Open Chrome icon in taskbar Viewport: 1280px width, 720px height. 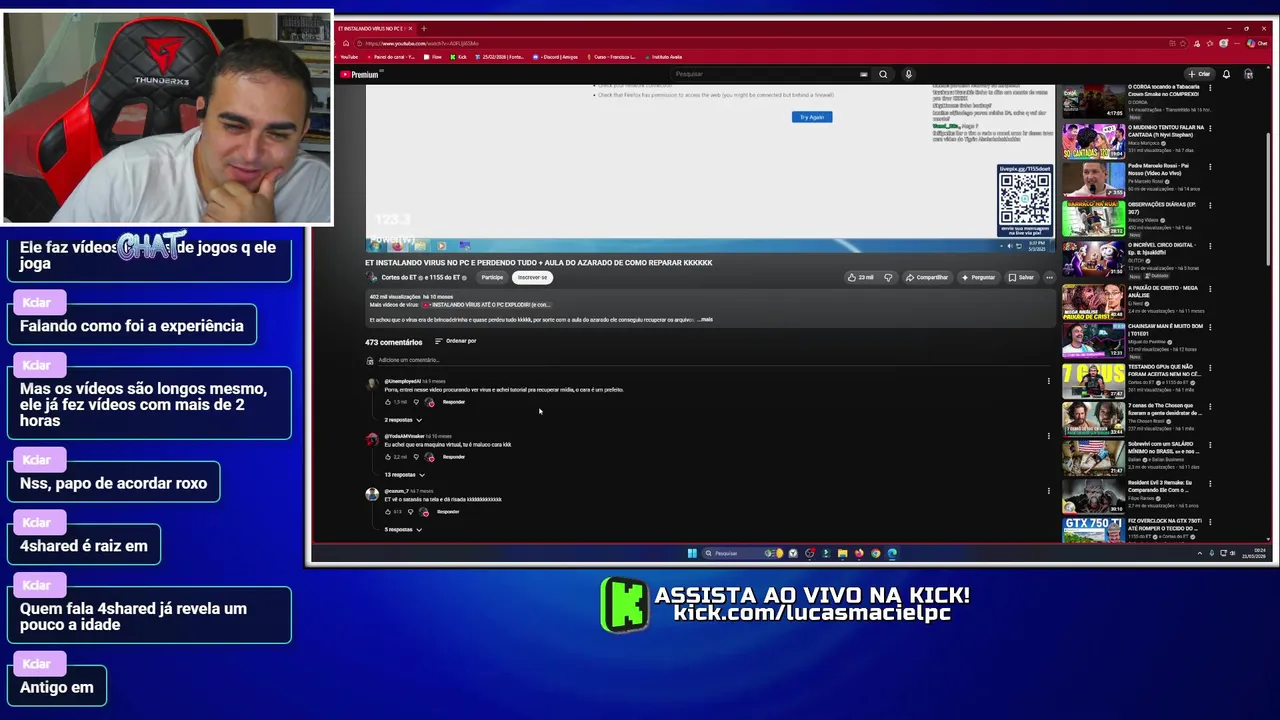[876, 553]
